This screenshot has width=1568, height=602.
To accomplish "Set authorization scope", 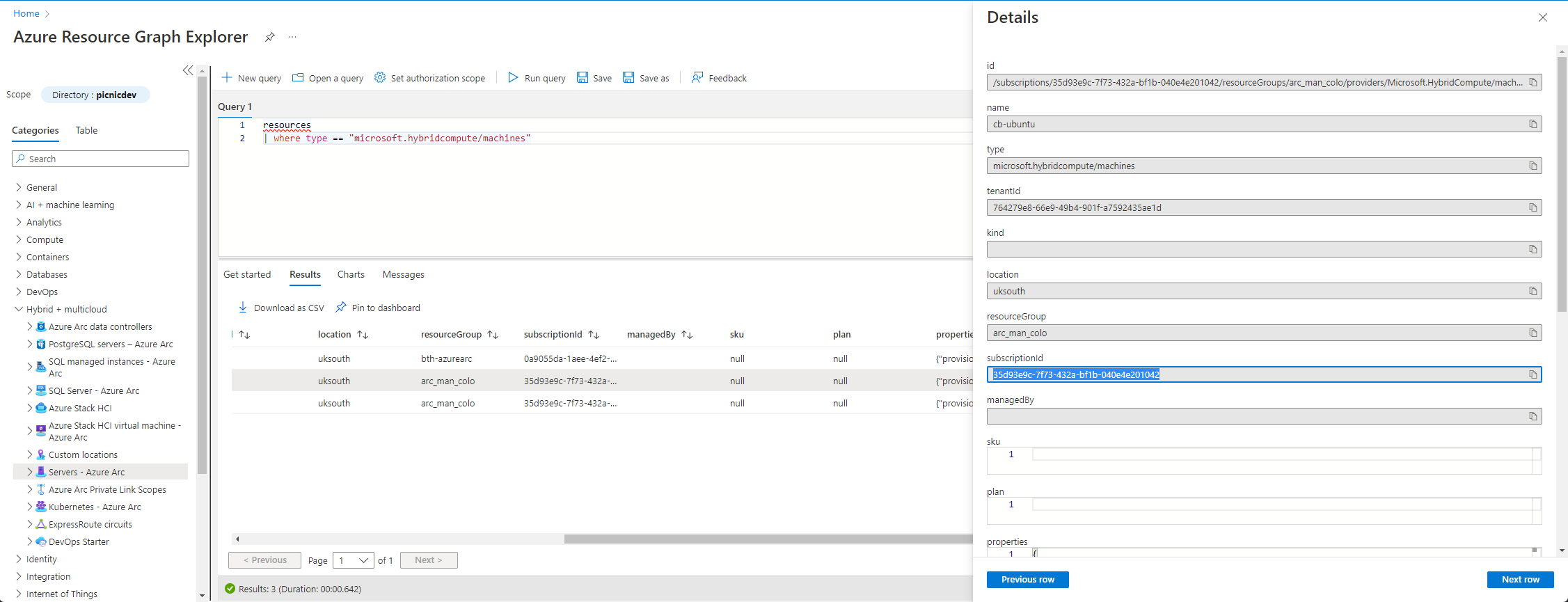I will point(429,78).
